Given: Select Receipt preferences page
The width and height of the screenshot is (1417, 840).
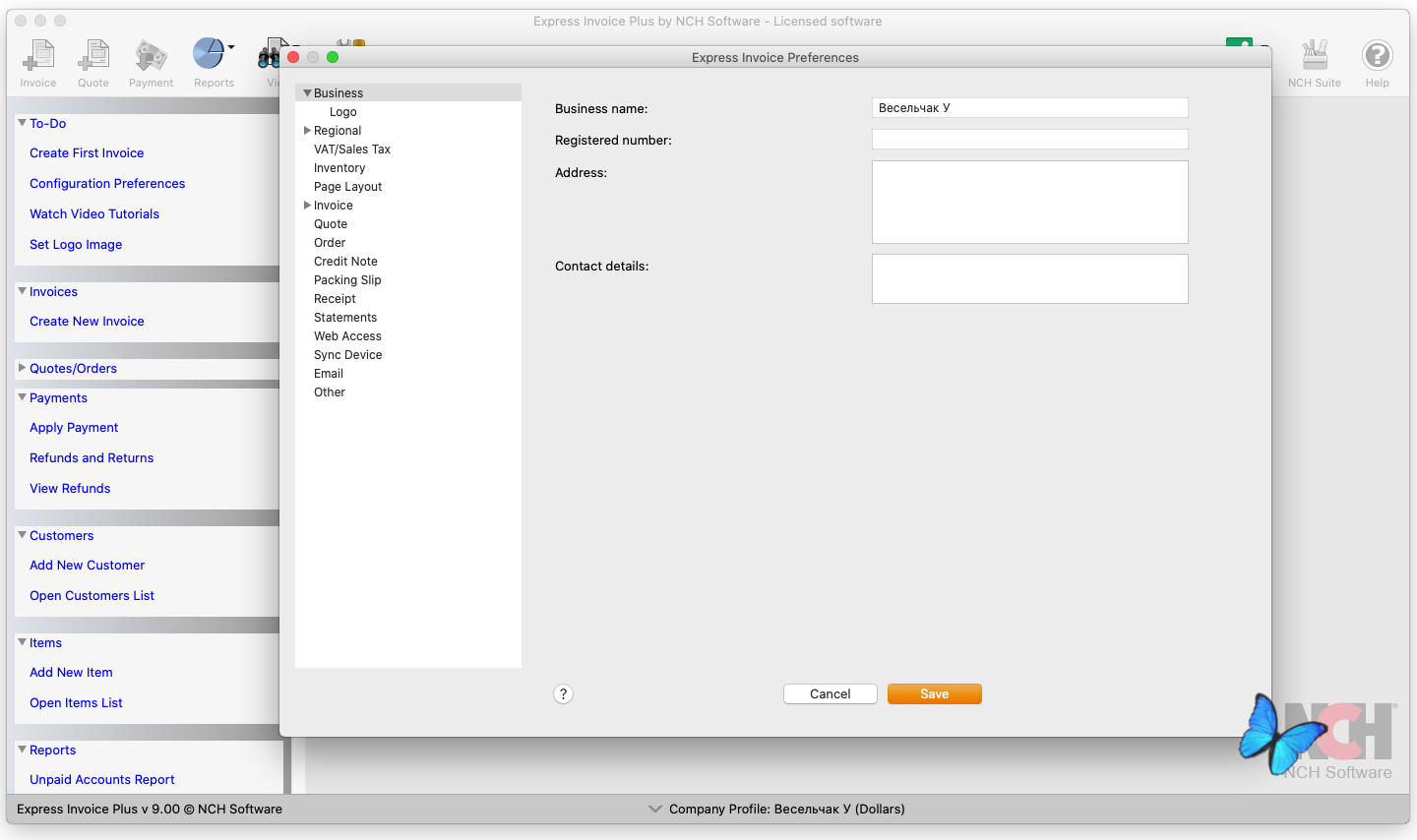Looking at the screenshot, I should click(335, 299).
